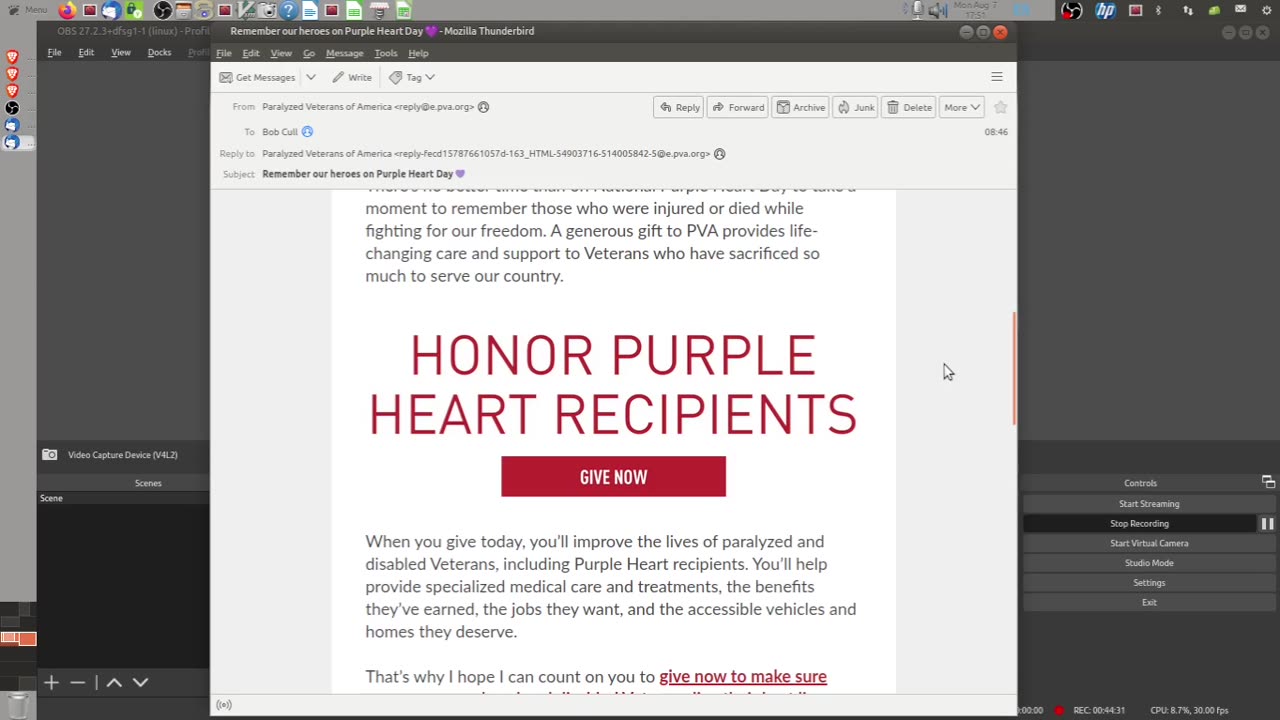The height and width of the screenshot is (720, 1280).
Task: Add a new scene with the plus icon
Action: click(51, 682)
